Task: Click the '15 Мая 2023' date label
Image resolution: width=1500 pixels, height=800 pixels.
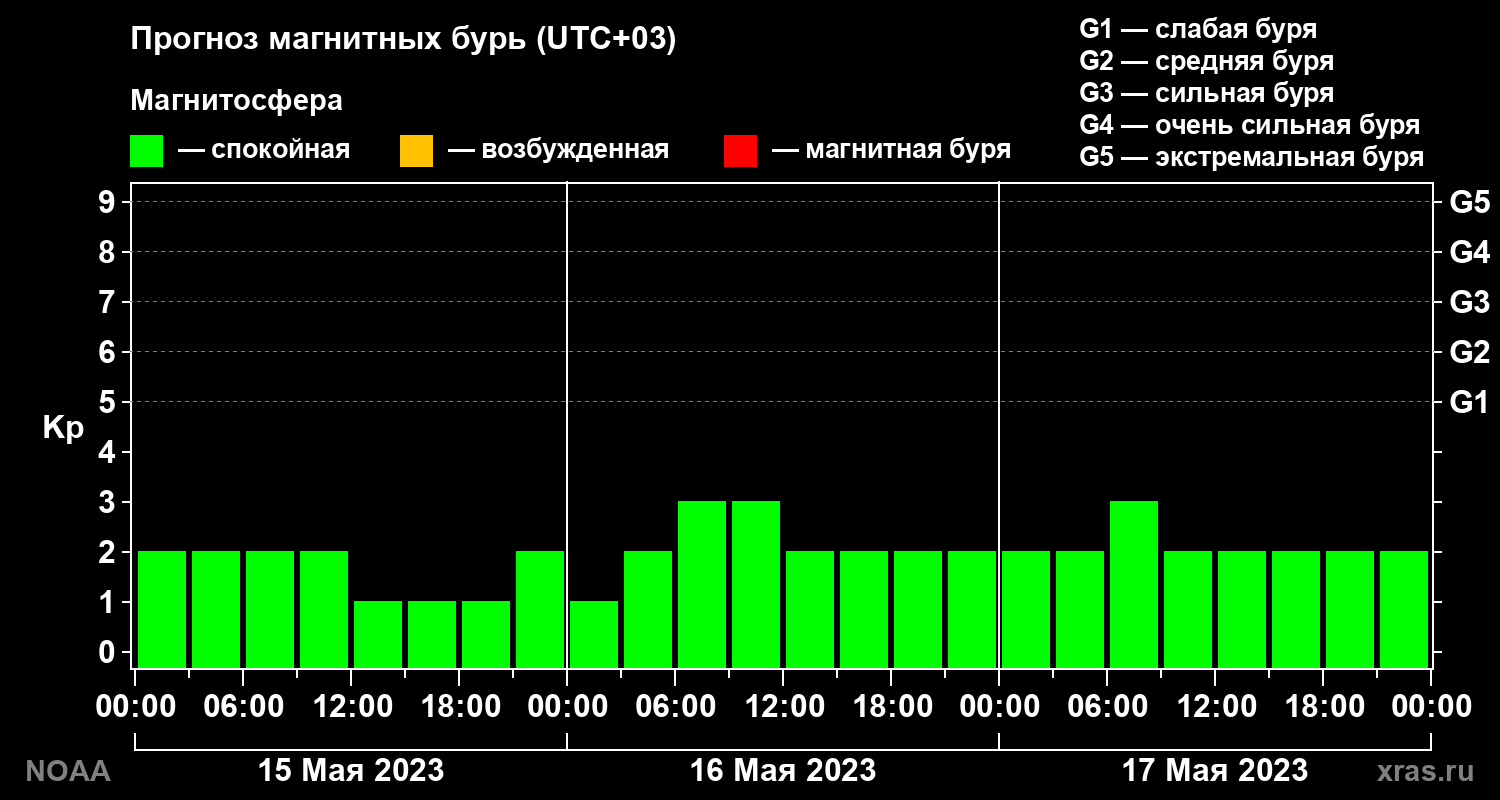Action: pos(351,771)
